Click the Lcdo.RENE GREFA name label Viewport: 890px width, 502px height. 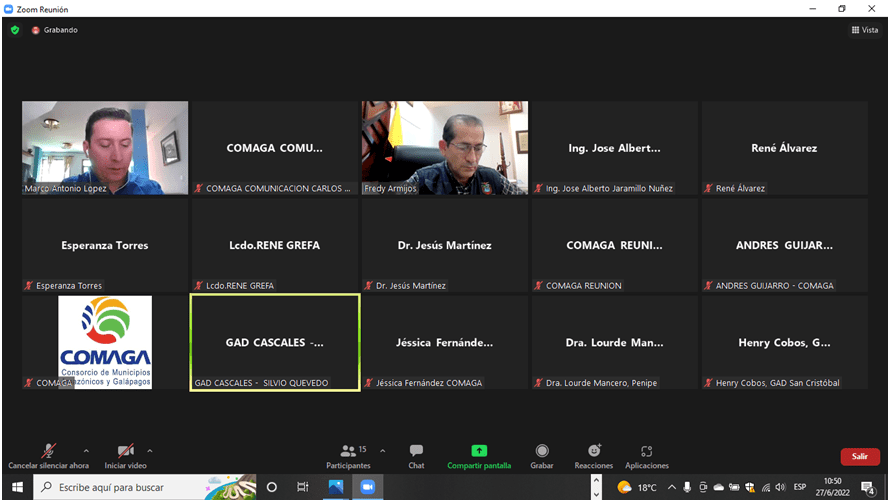[240, 286]
